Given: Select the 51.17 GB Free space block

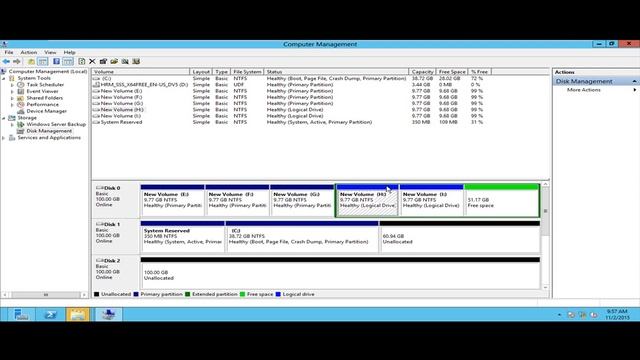Looking at the screenshot, I should click(x=502, y=200).
